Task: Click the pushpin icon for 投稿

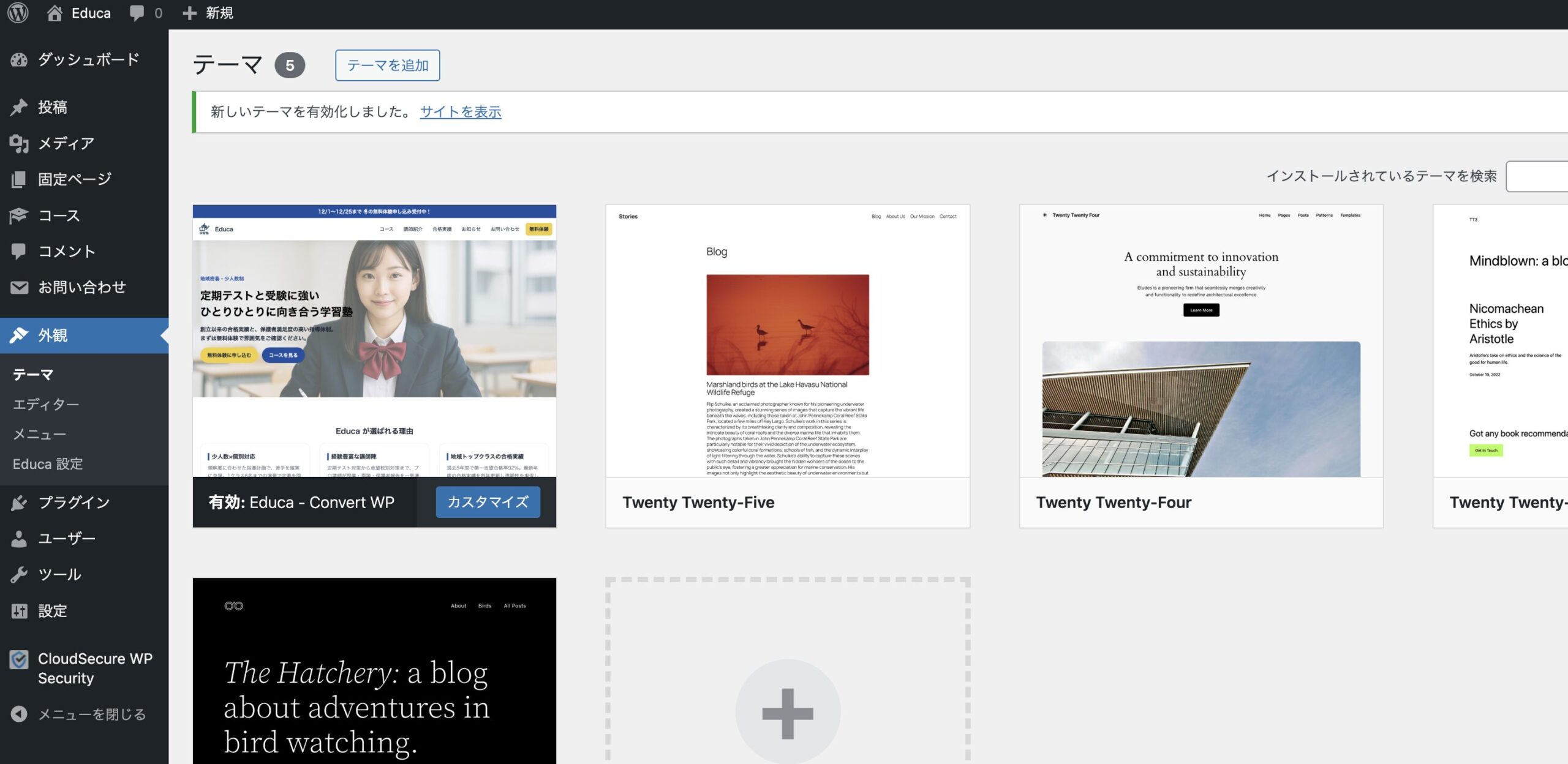Action: [19, 107]
